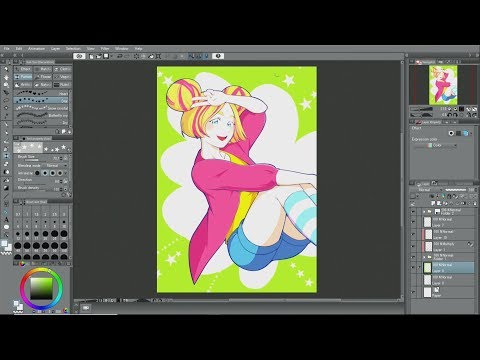
Task: Click the layer opacity slider
Action: click(x=455, y=190)
